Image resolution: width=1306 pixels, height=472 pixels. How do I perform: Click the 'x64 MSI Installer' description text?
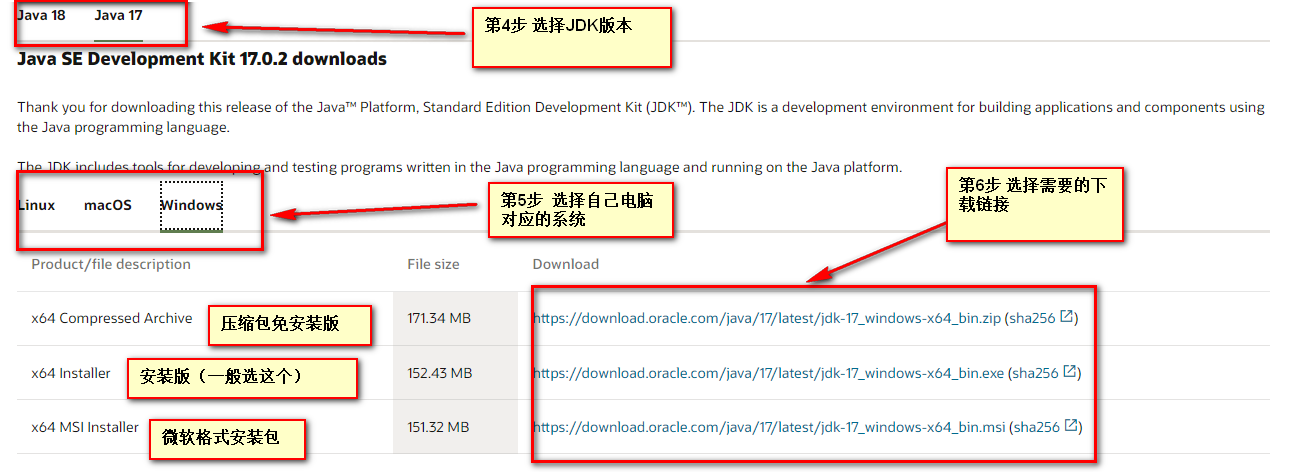[85, 427]
